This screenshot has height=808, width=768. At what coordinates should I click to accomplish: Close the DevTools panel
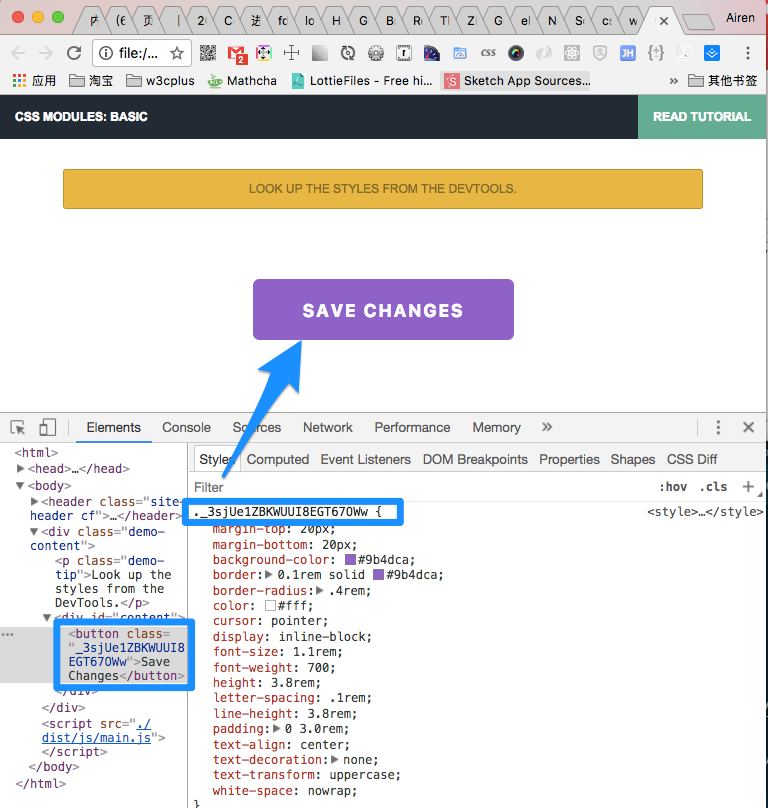click(748, 427)
